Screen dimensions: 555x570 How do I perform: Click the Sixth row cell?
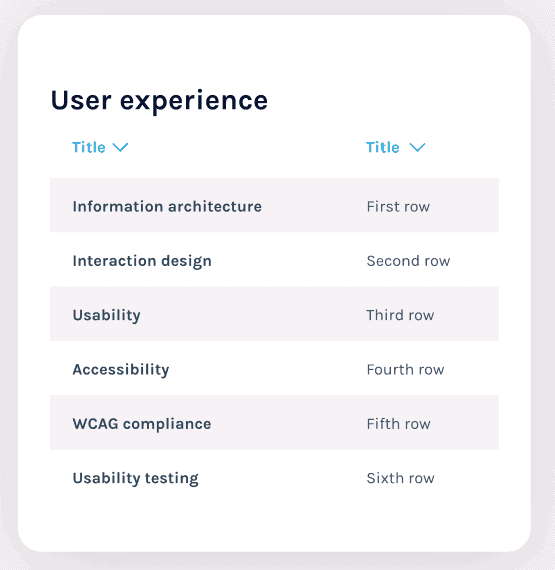coord(400,478)
